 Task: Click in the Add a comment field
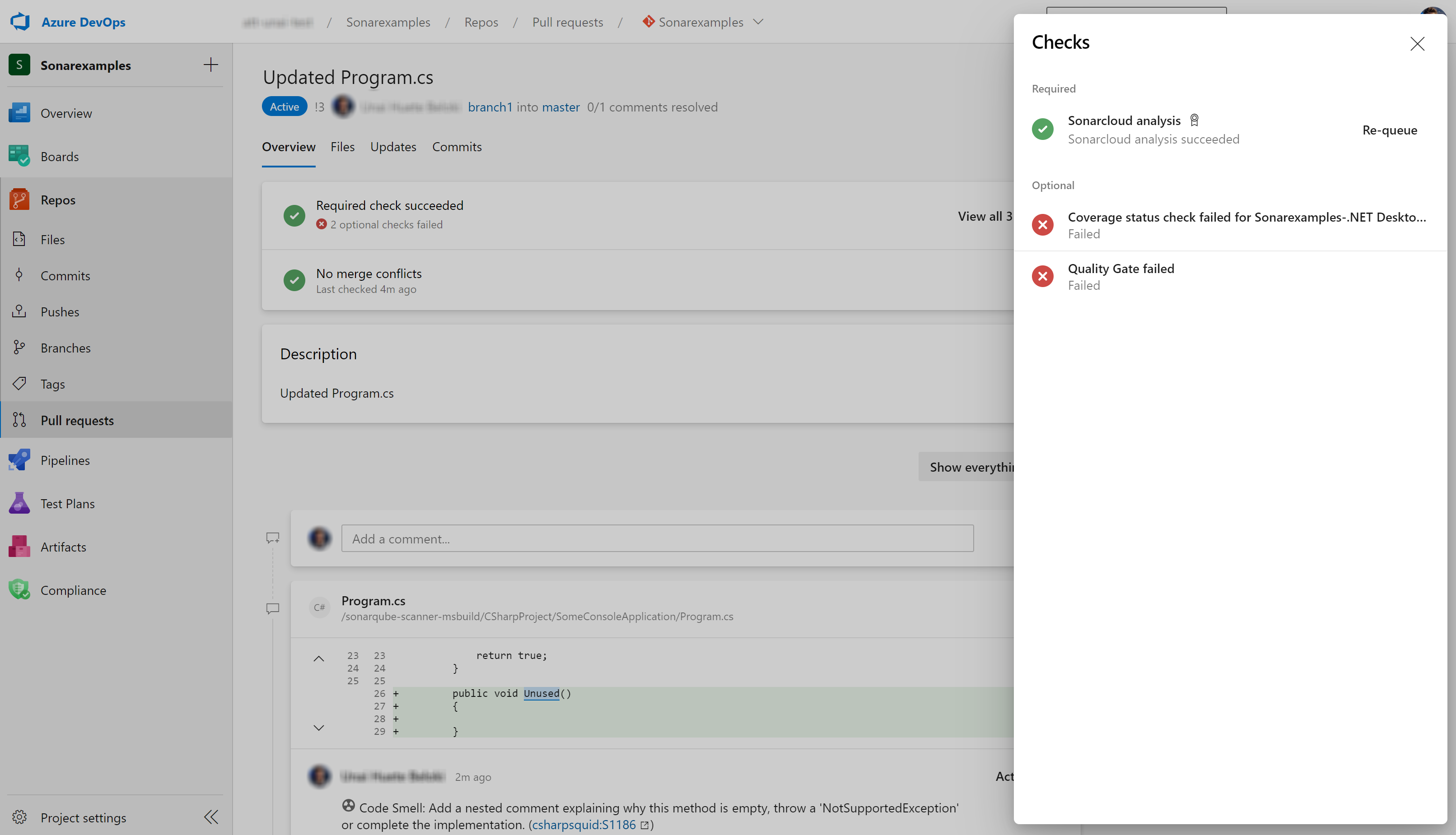click(x=658, y=538)
